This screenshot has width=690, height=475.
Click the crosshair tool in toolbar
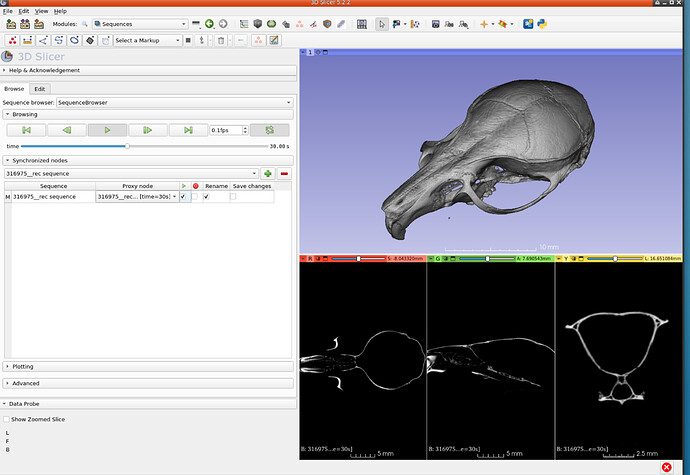point(485,23)
